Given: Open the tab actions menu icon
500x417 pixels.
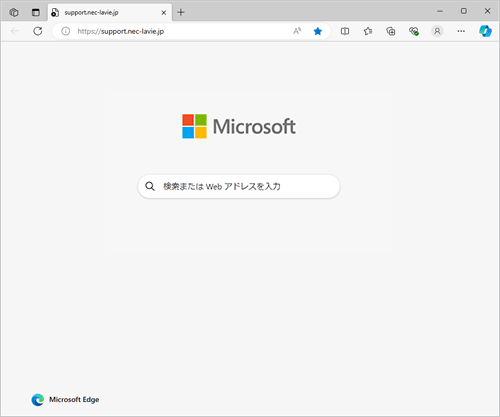Looking at the screenshot, I should (x=35, y=12).
